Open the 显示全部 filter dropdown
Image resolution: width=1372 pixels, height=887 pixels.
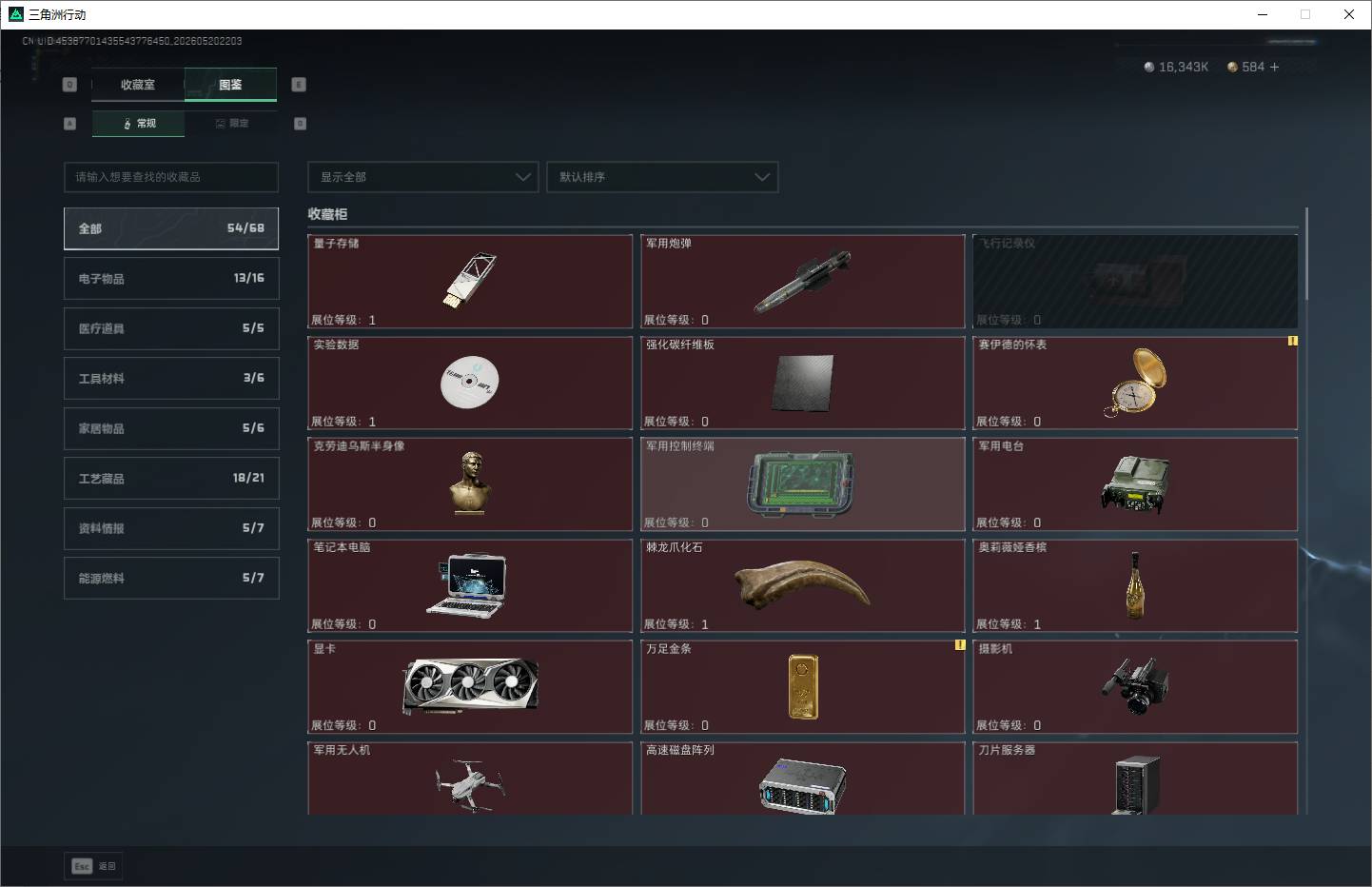423,177
